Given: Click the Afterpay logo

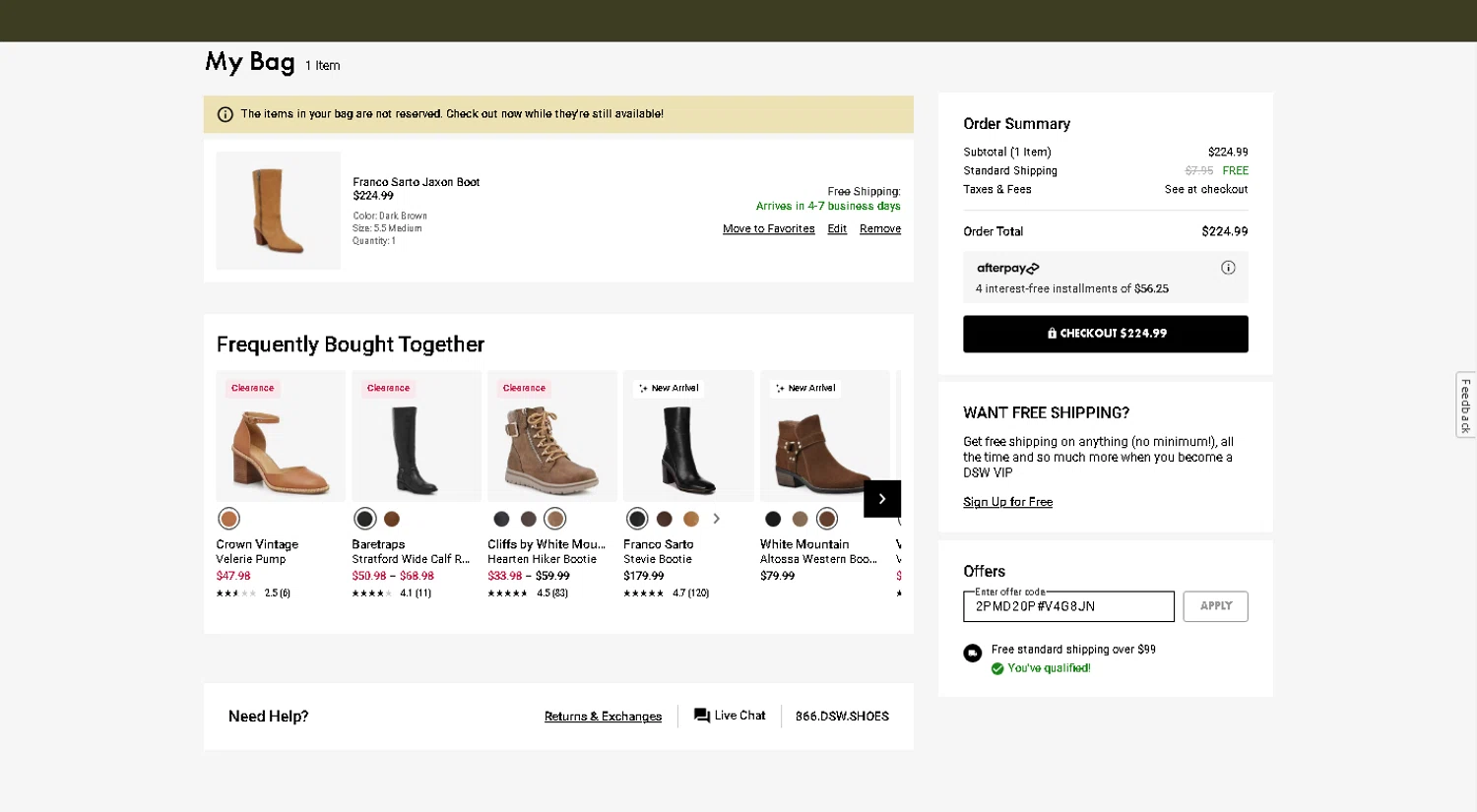Looking at the screenshot, I should point(1007,268).
